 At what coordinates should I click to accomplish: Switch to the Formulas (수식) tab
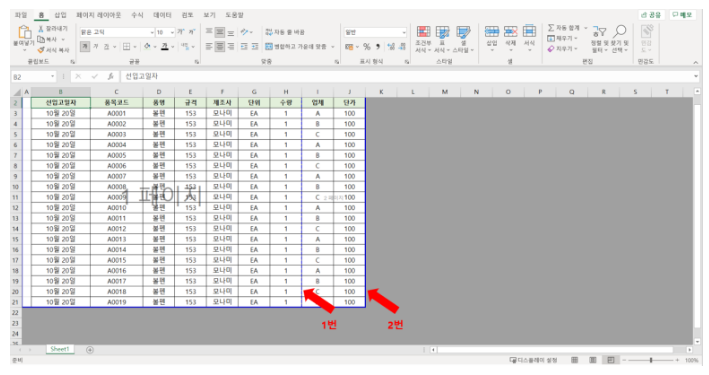click(137, 15)
